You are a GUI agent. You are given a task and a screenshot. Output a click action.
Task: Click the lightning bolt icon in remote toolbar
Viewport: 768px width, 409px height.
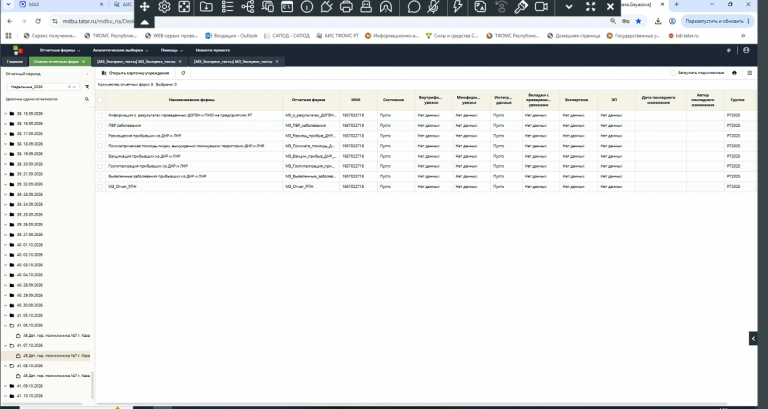(457, 7)
